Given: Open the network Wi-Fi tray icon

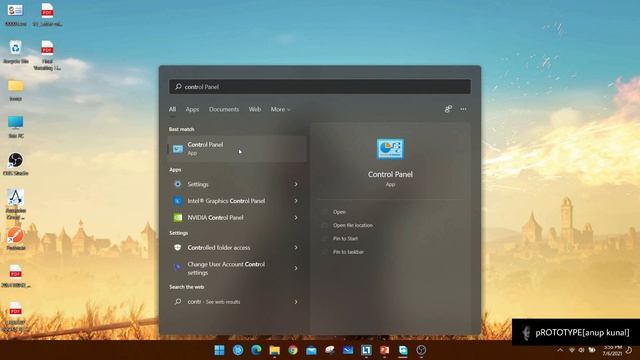Looking at the screenshot, I should (571, 350).
